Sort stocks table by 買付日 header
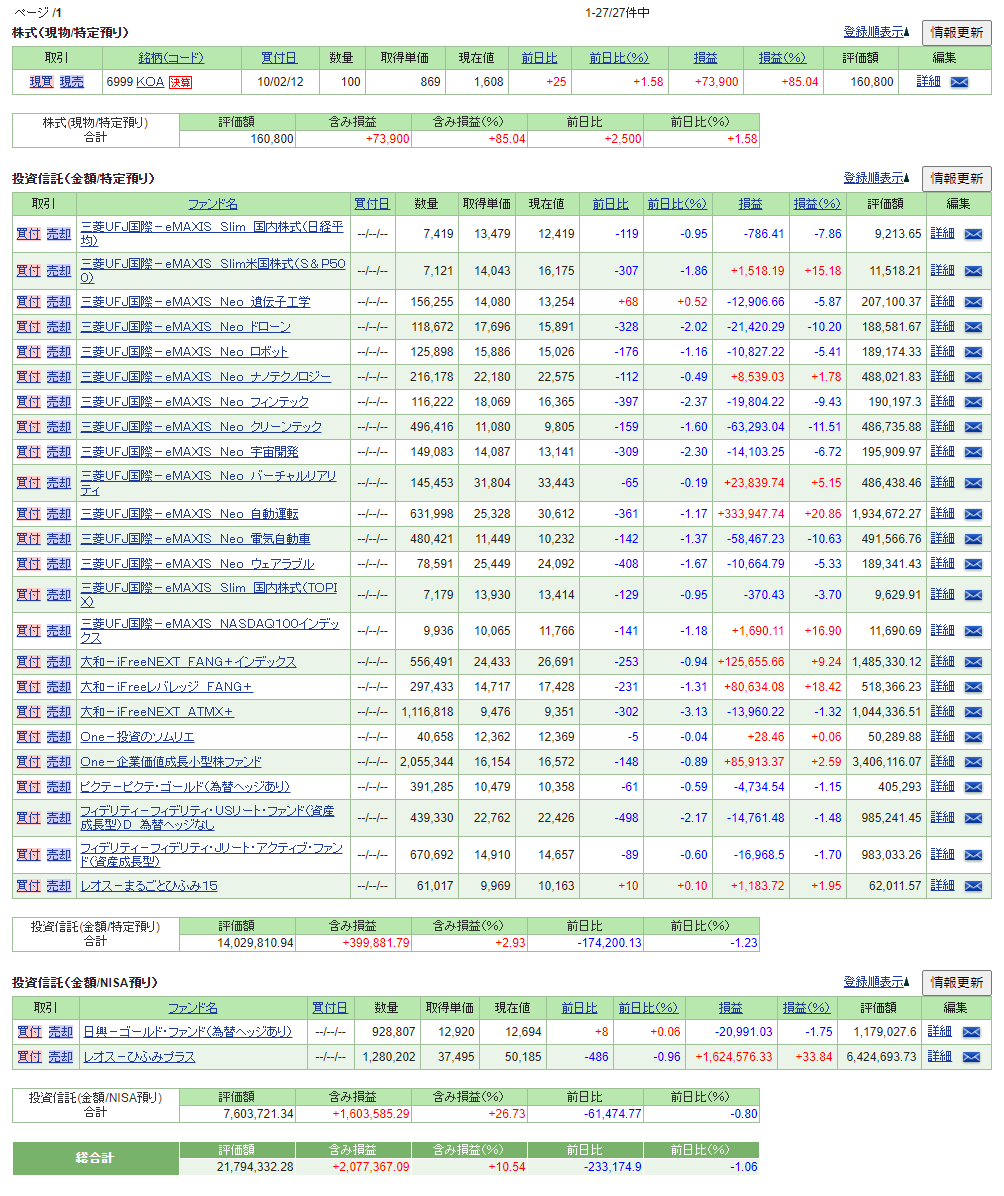 [278, 58]
